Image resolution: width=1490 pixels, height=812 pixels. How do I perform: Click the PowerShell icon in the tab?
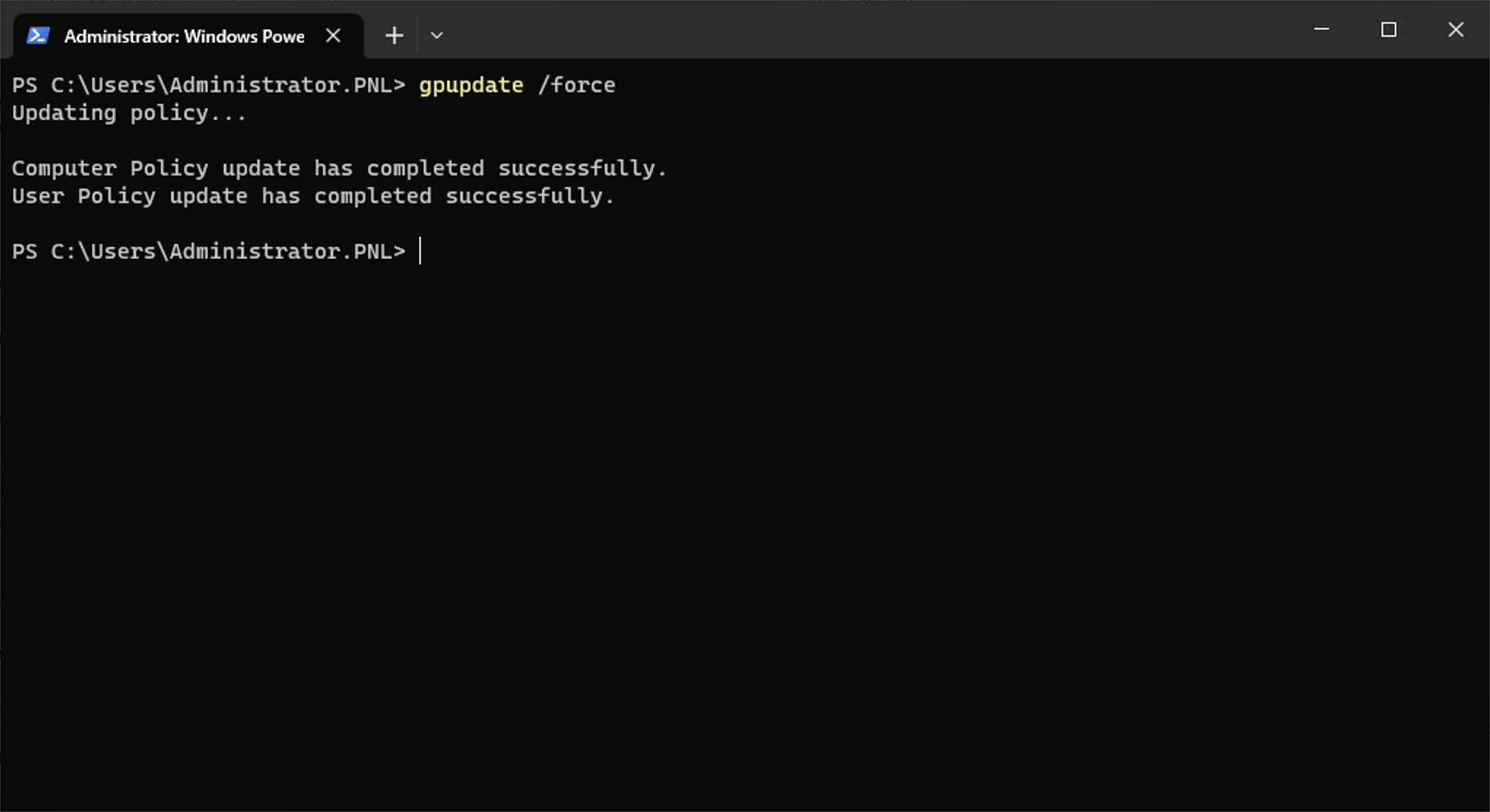(38, 35)
